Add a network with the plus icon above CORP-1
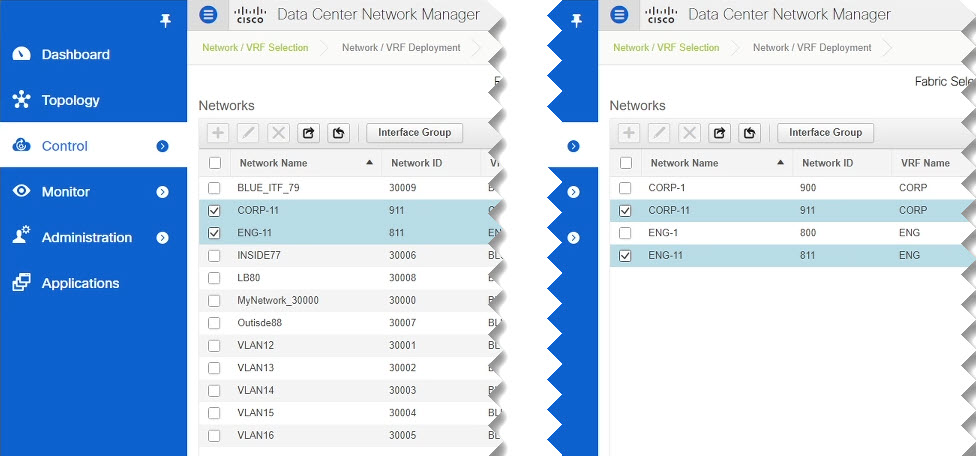The image size is (976, 456). tap(629, 133)
